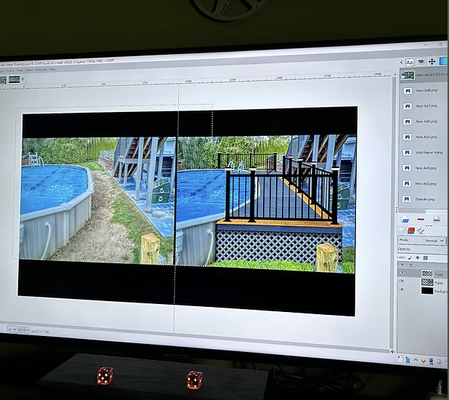
Task: Lower the layer with orange down arrow
Action: tap(423, 361)
